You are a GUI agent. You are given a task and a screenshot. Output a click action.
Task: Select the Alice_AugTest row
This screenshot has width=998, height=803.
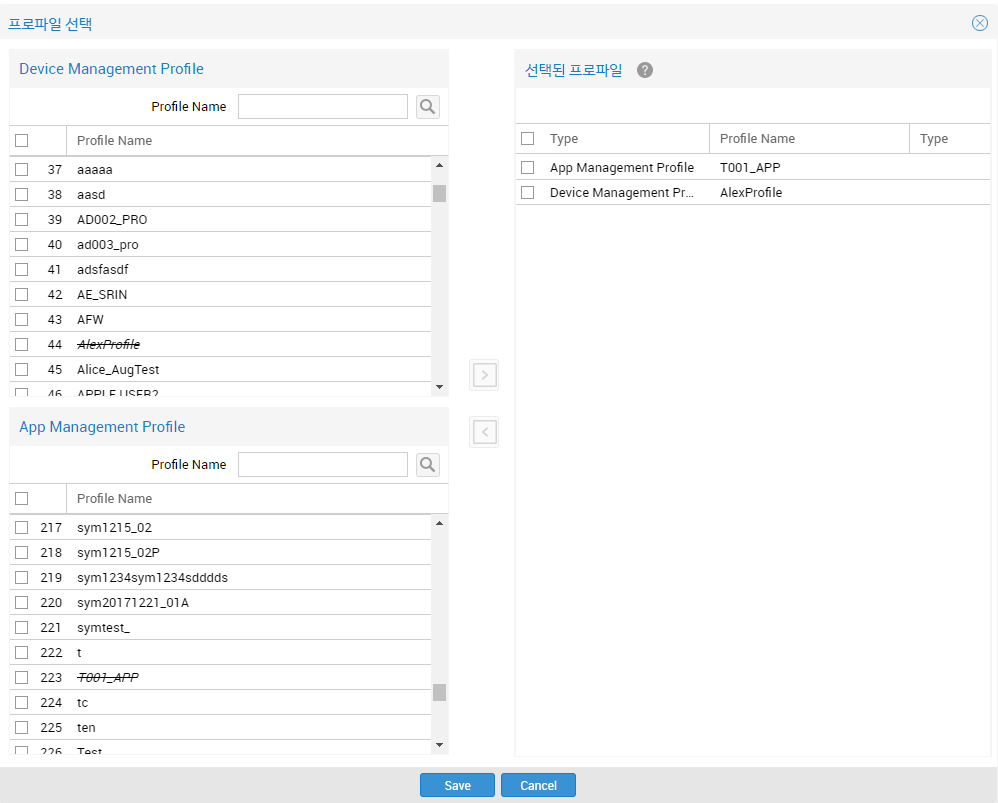point(118,370)
